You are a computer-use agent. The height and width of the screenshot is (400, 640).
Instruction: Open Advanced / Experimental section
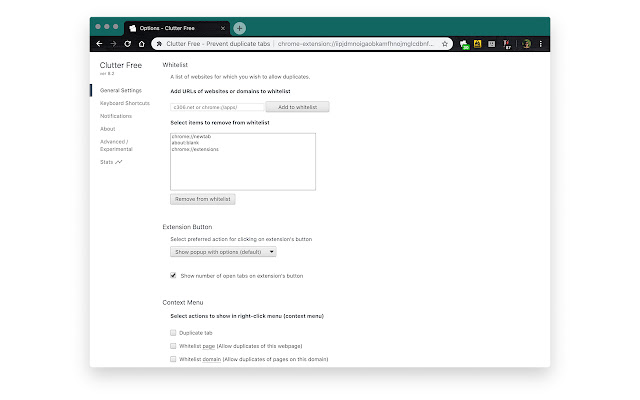tap(116, 145)
